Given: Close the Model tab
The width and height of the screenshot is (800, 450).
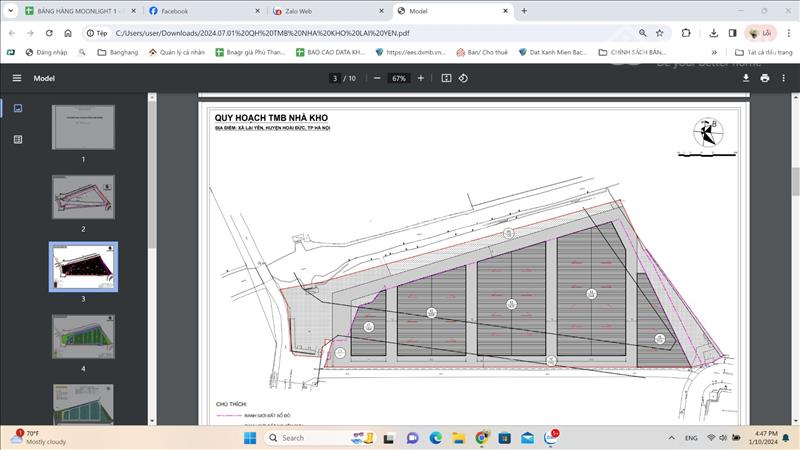Looking at the screenshot, I should click(506, 11).
